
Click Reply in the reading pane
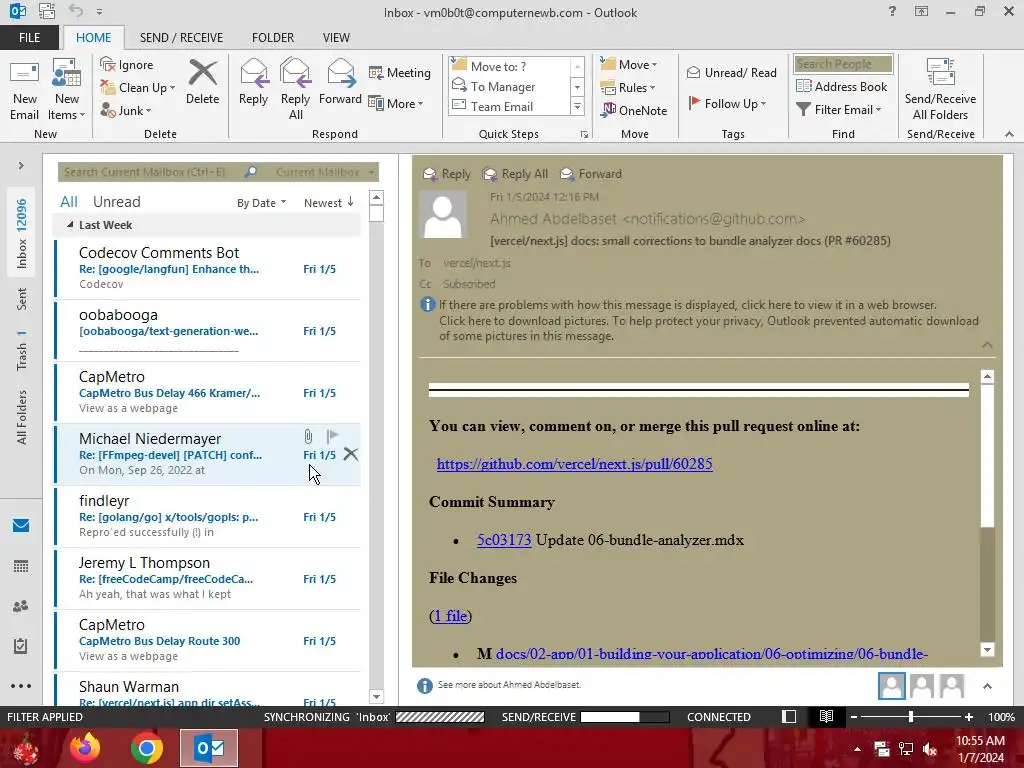[x=447, y=174]
